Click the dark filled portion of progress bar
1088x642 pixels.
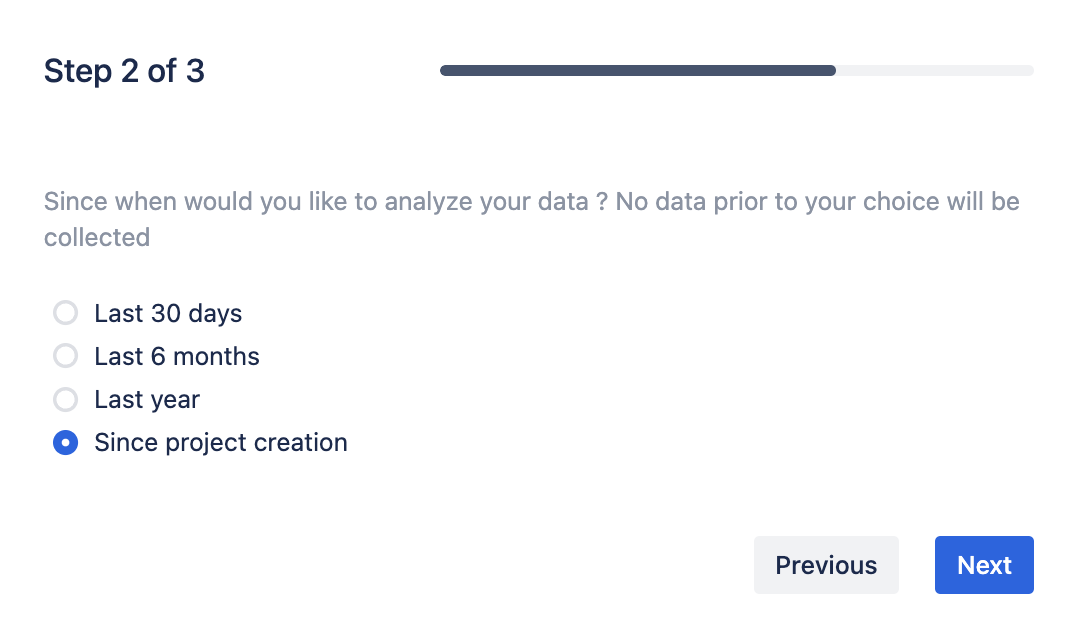point(637,71)
